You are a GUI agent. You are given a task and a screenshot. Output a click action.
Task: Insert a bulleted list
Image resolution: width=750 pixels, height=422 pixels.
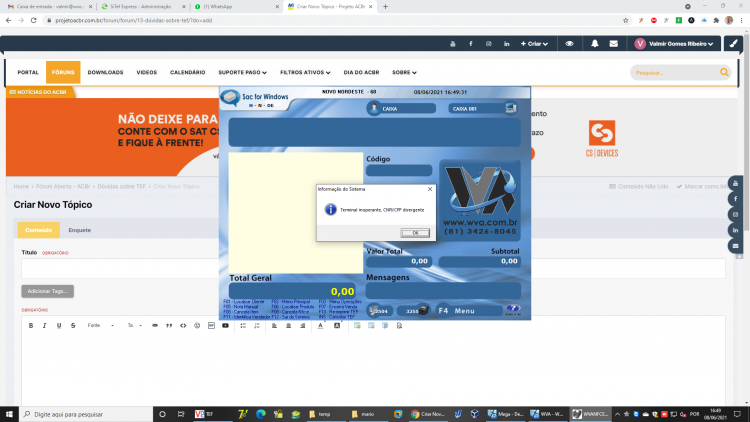pos(243,325)
